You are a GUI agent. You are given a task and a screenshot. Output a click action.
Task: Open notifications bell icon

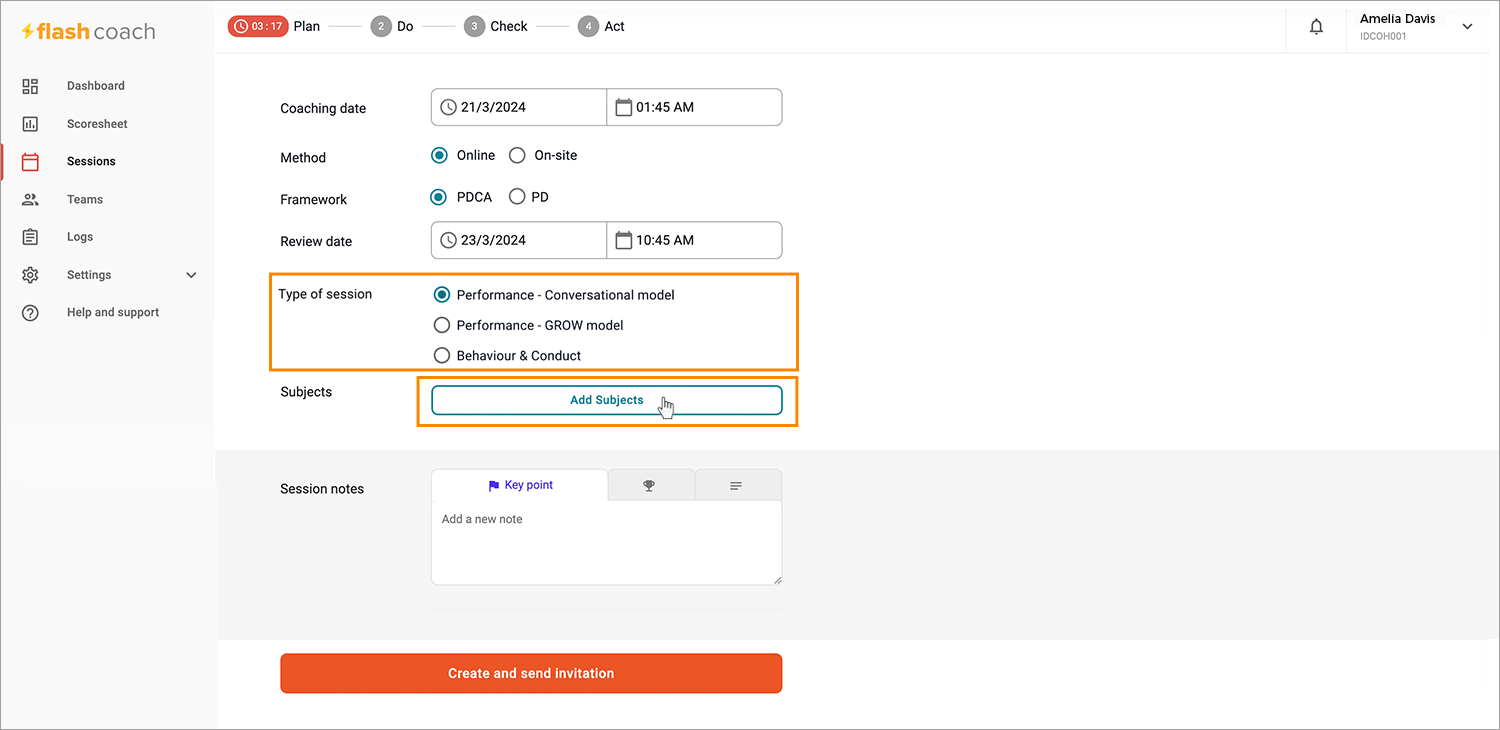[x=1317, y=27]
